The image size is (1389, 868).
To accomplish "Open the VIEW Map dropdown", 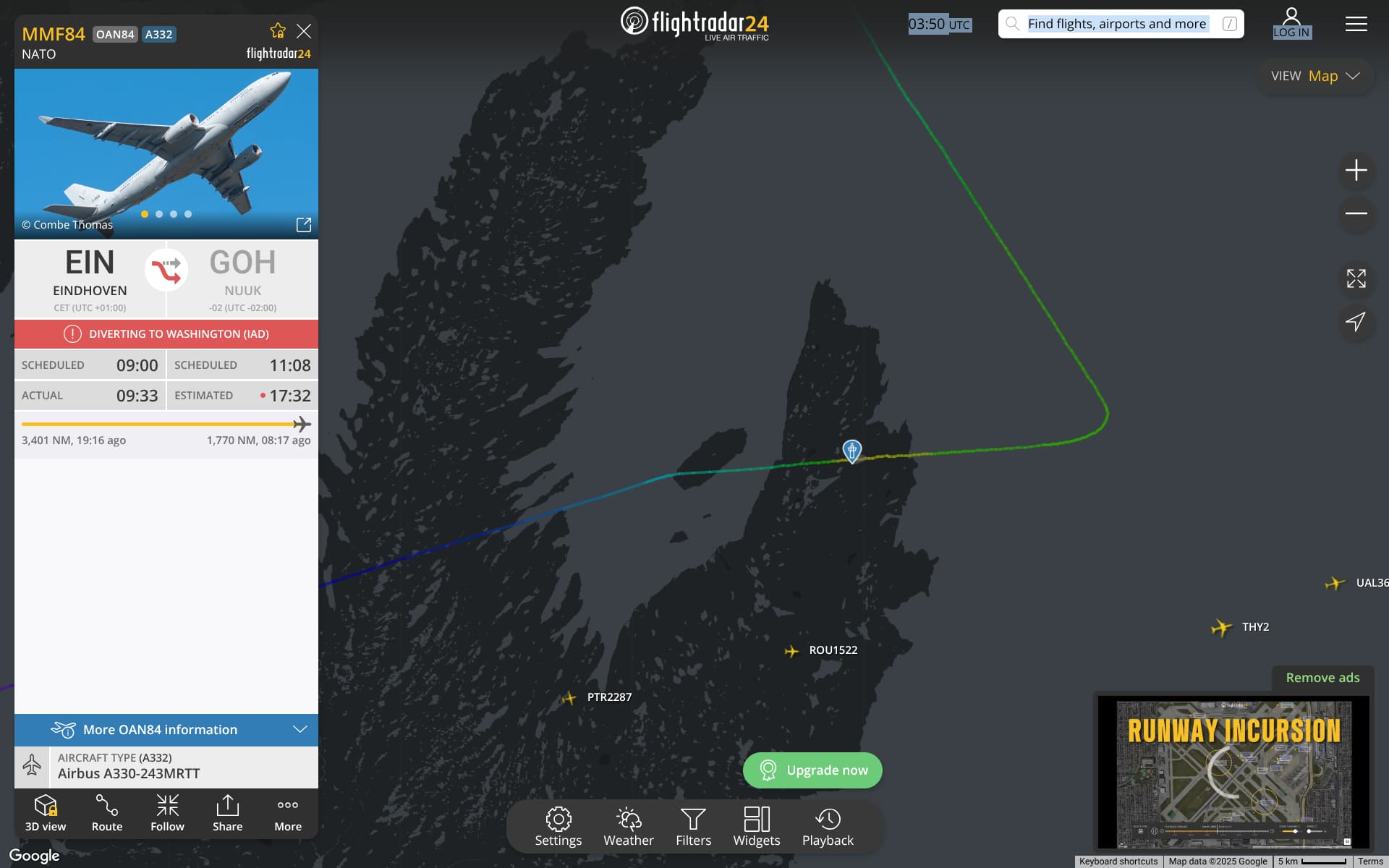I will tap(1316, 76).
